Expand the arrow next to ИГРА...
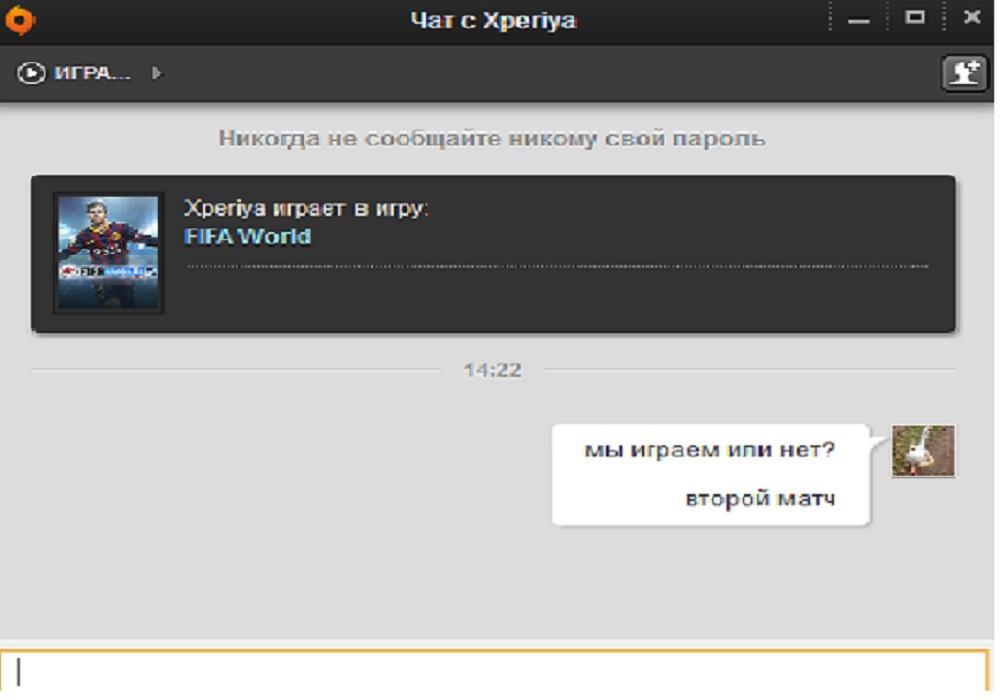Image resolution: width=1000 pixels, height=700 pixels. [157, 73]
